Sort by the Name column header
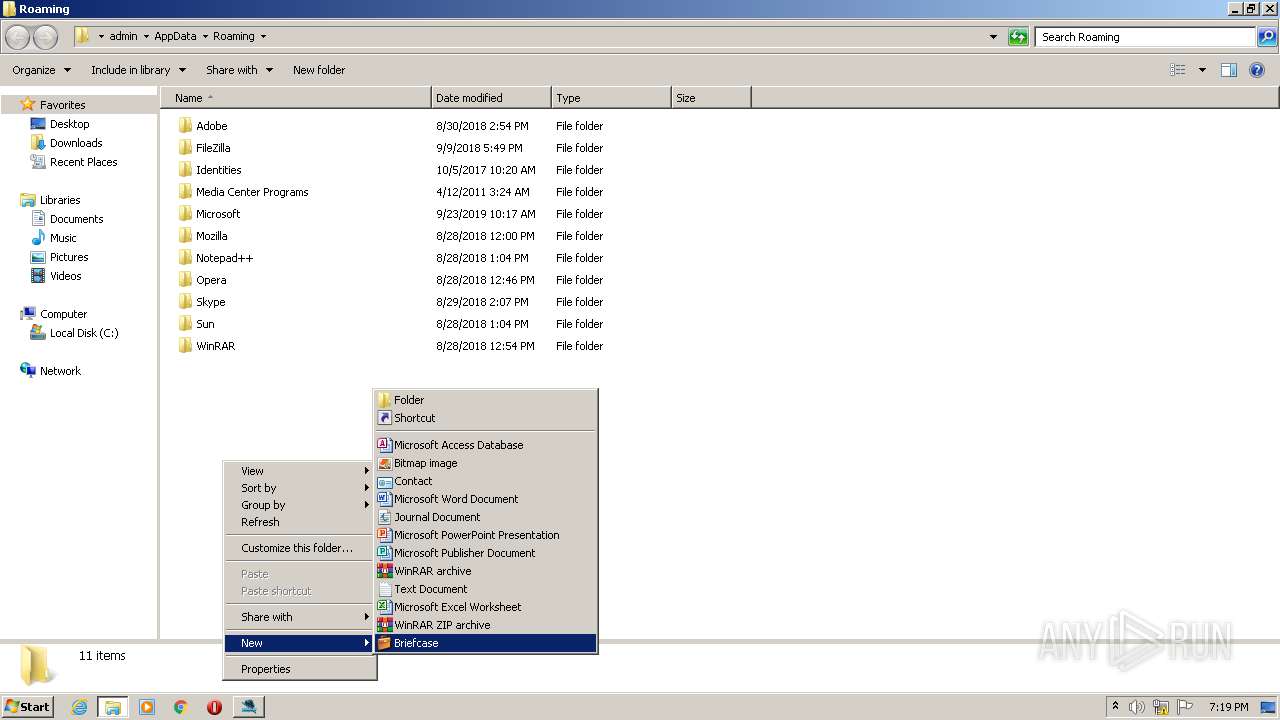This screenshot has width=1280, height=720. pyautogui.click(x=296, y=98)
